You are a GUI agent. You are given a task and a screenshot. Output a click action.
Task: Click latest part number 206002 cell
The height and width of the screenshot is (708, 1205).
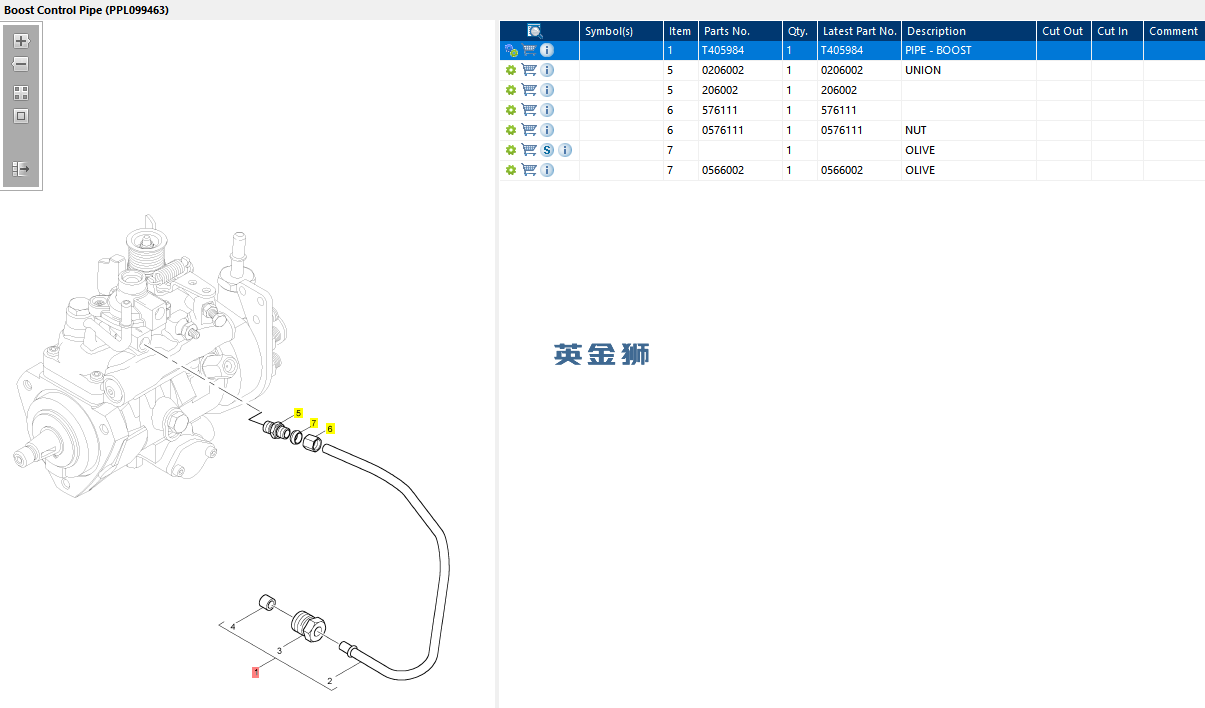pos(859,90)
